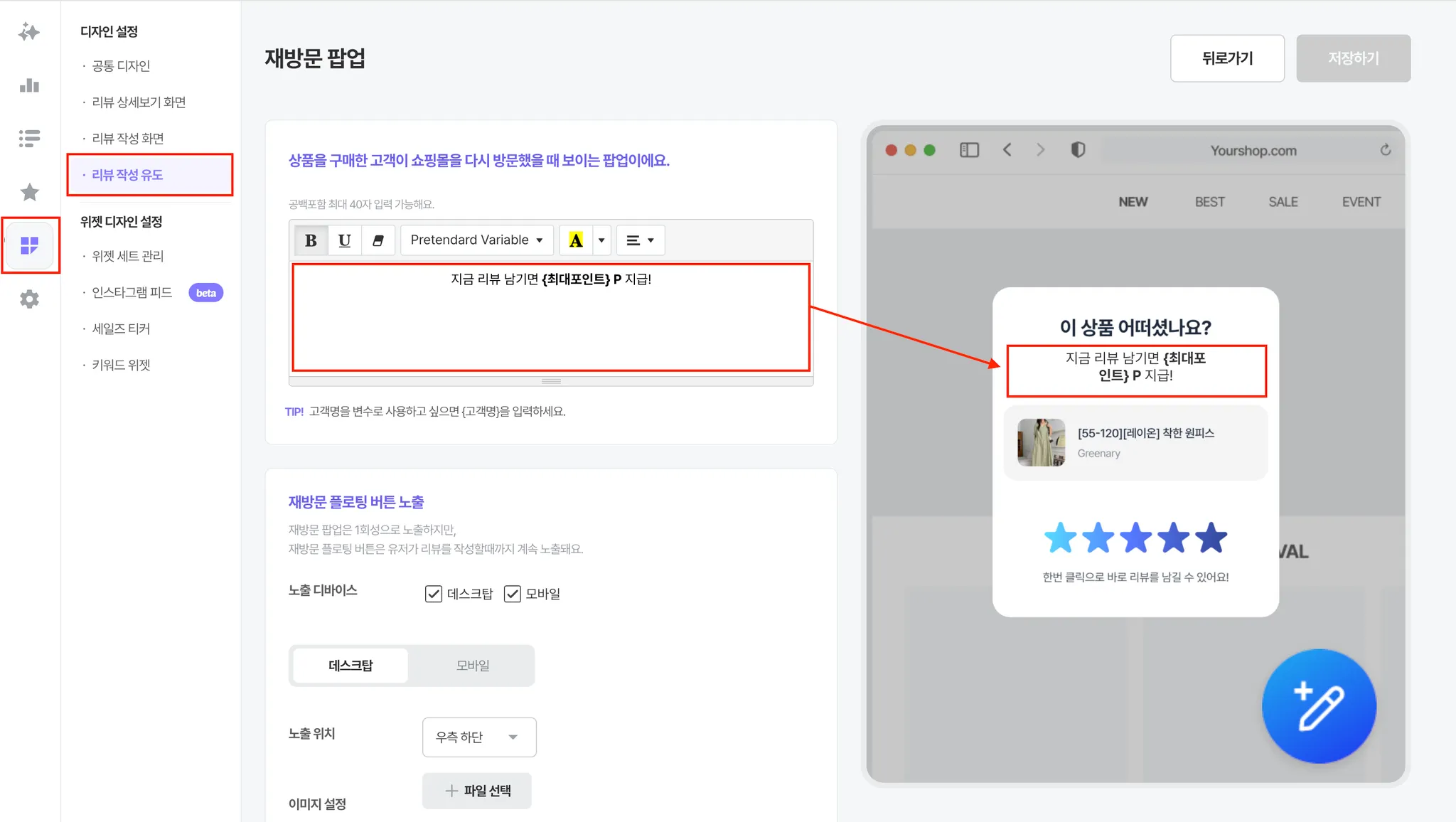The image size is (1456, 822).
Task: Open the list icon in sidebar
Action: click(29, 138)
